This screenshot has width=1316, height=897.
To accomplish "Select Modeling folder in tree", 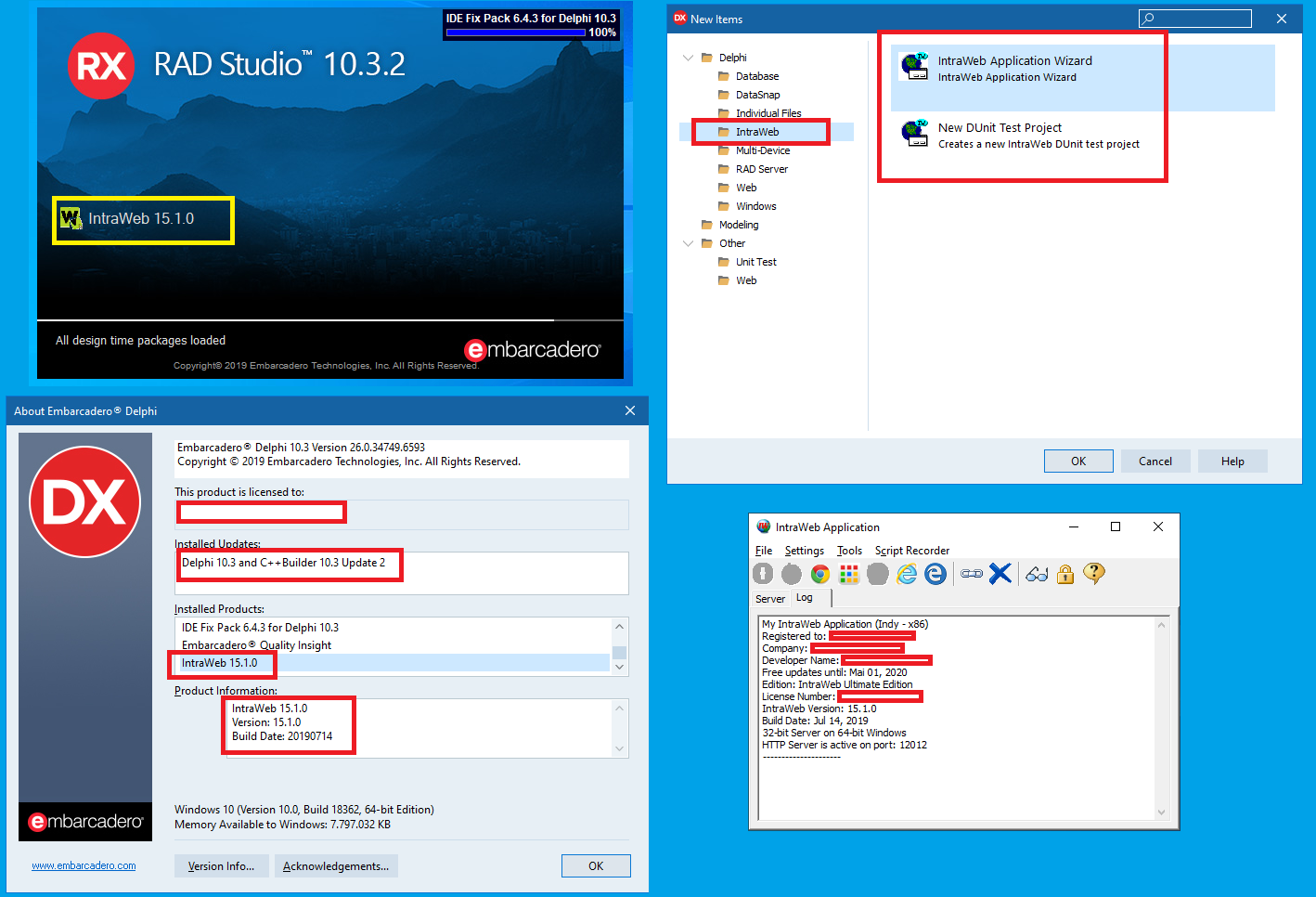I will (738, 225).
